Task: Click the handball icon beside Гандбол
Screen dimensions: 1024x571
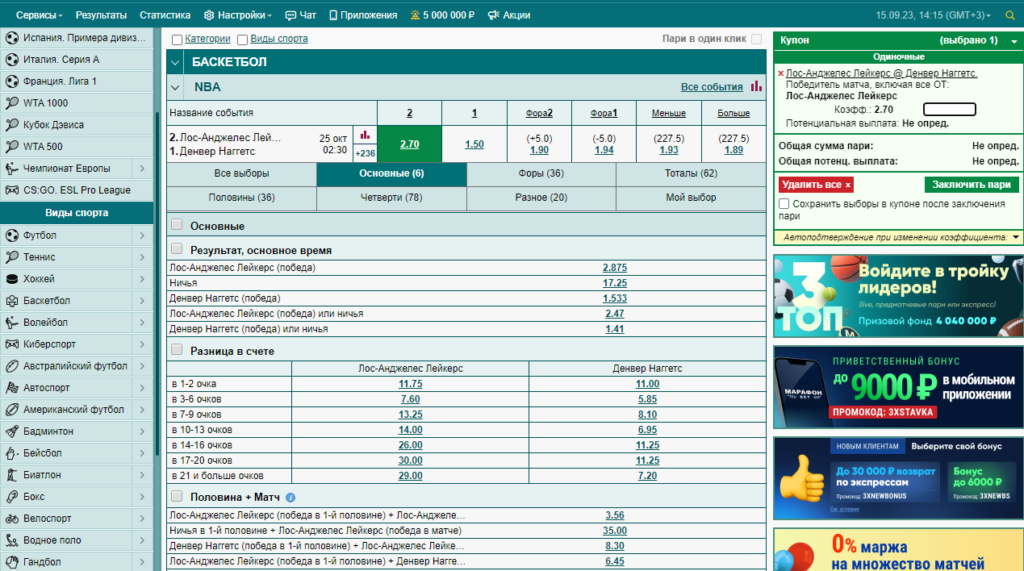Action: [x=12, y=562]
